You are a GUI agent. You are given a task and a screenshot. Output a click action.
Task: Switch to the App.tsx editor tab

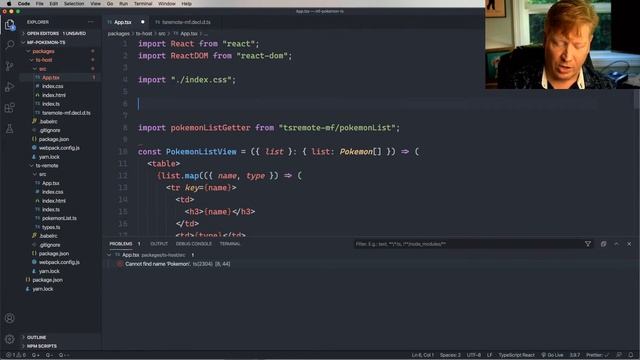pos(122,22)
